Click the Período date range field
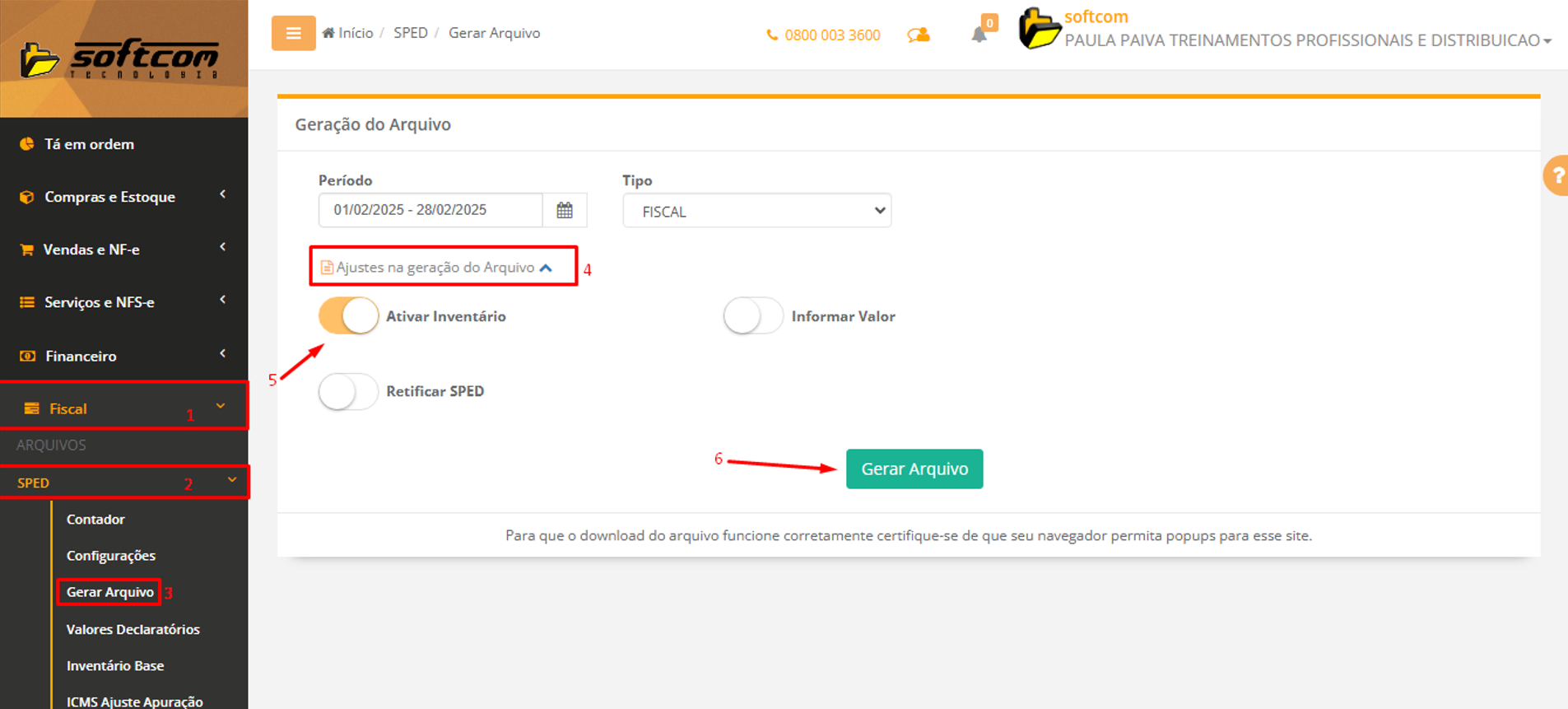The width and height of the screenshot is (1568, 709). coord(430,210)
